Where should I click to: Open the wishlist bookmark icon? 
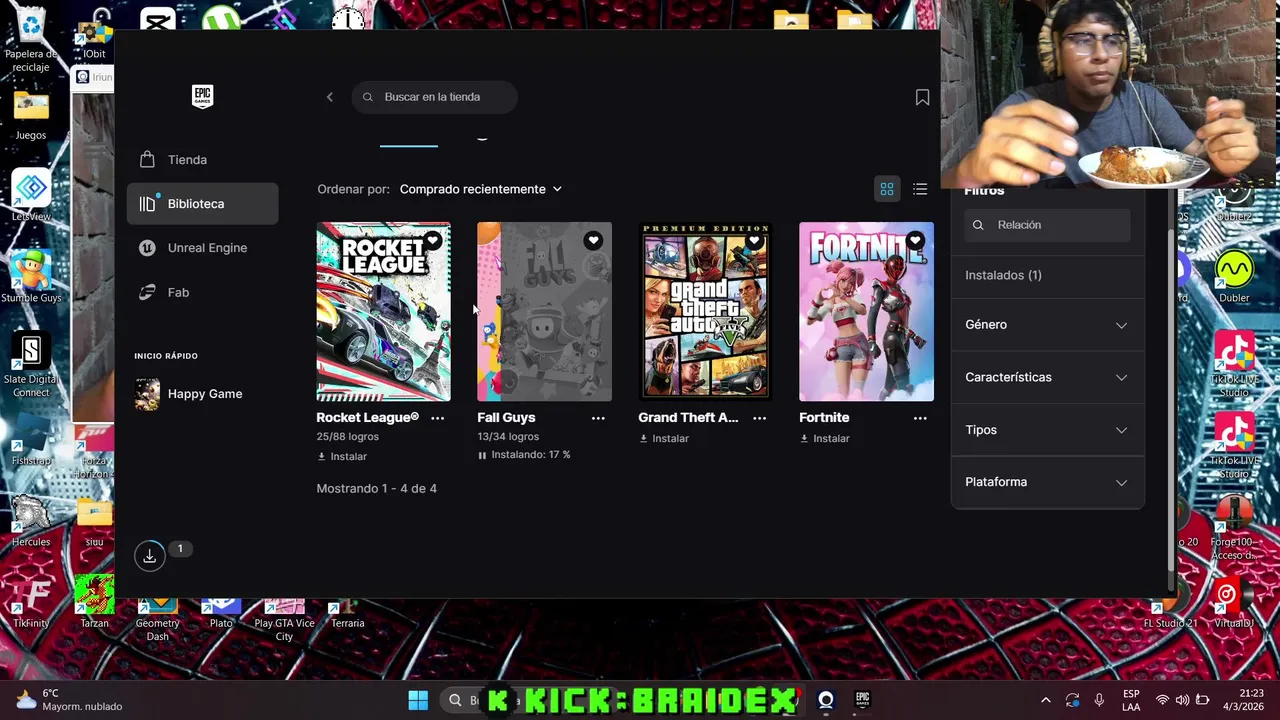pos(922,97)
